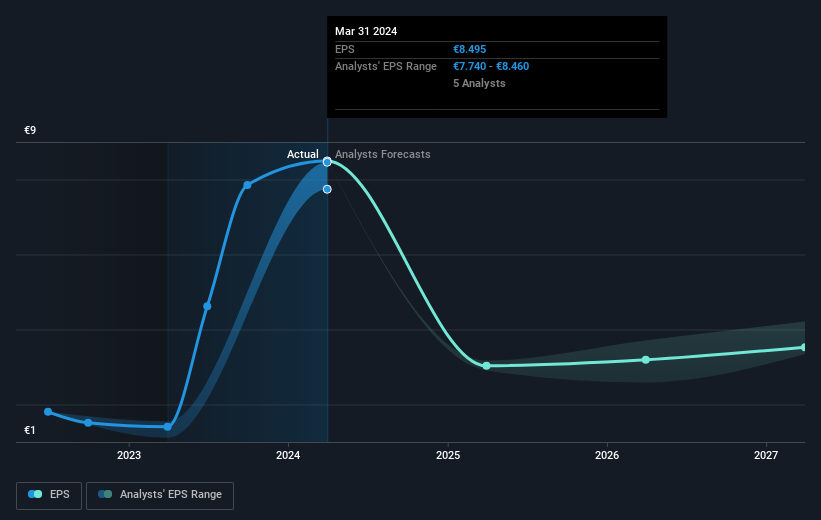
Task: Click the 2027 x-axis label
Action: click(x=766, y=455)
